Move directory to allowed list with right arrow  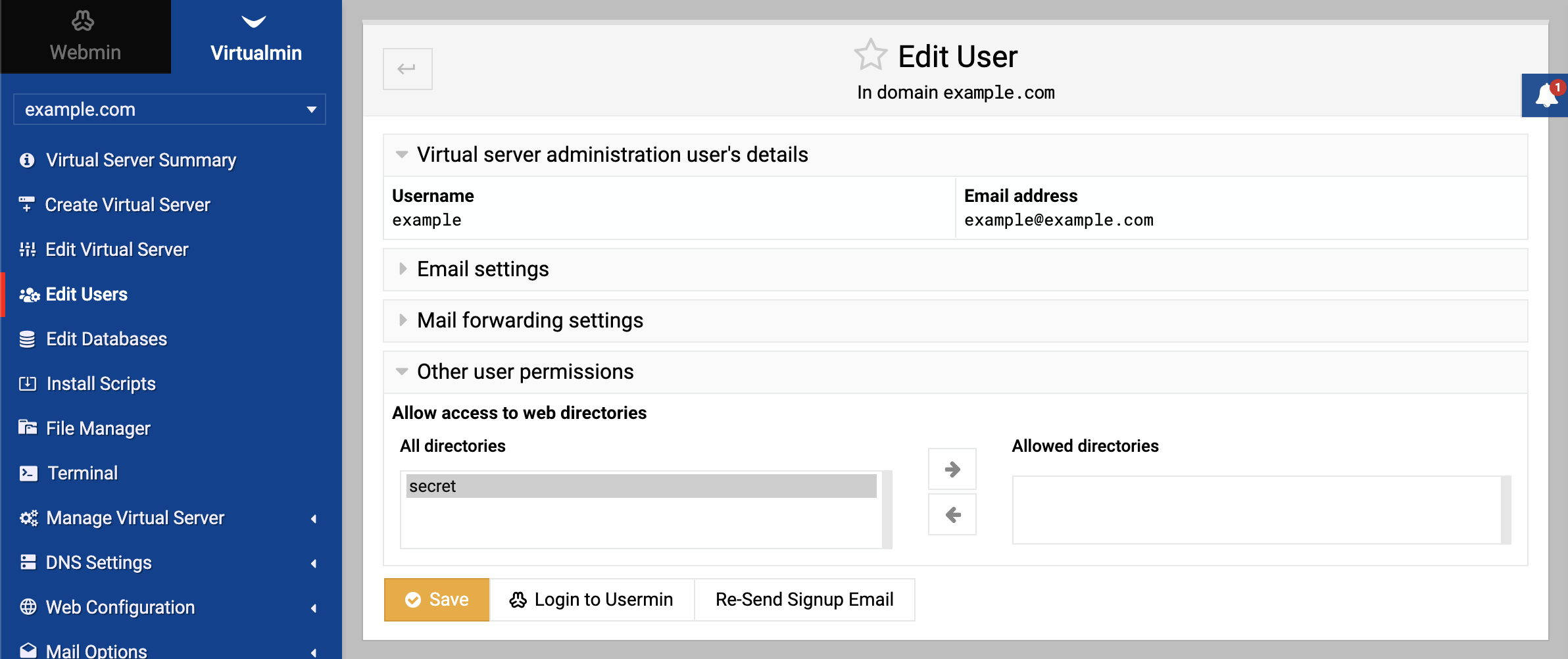pos(952,469)
